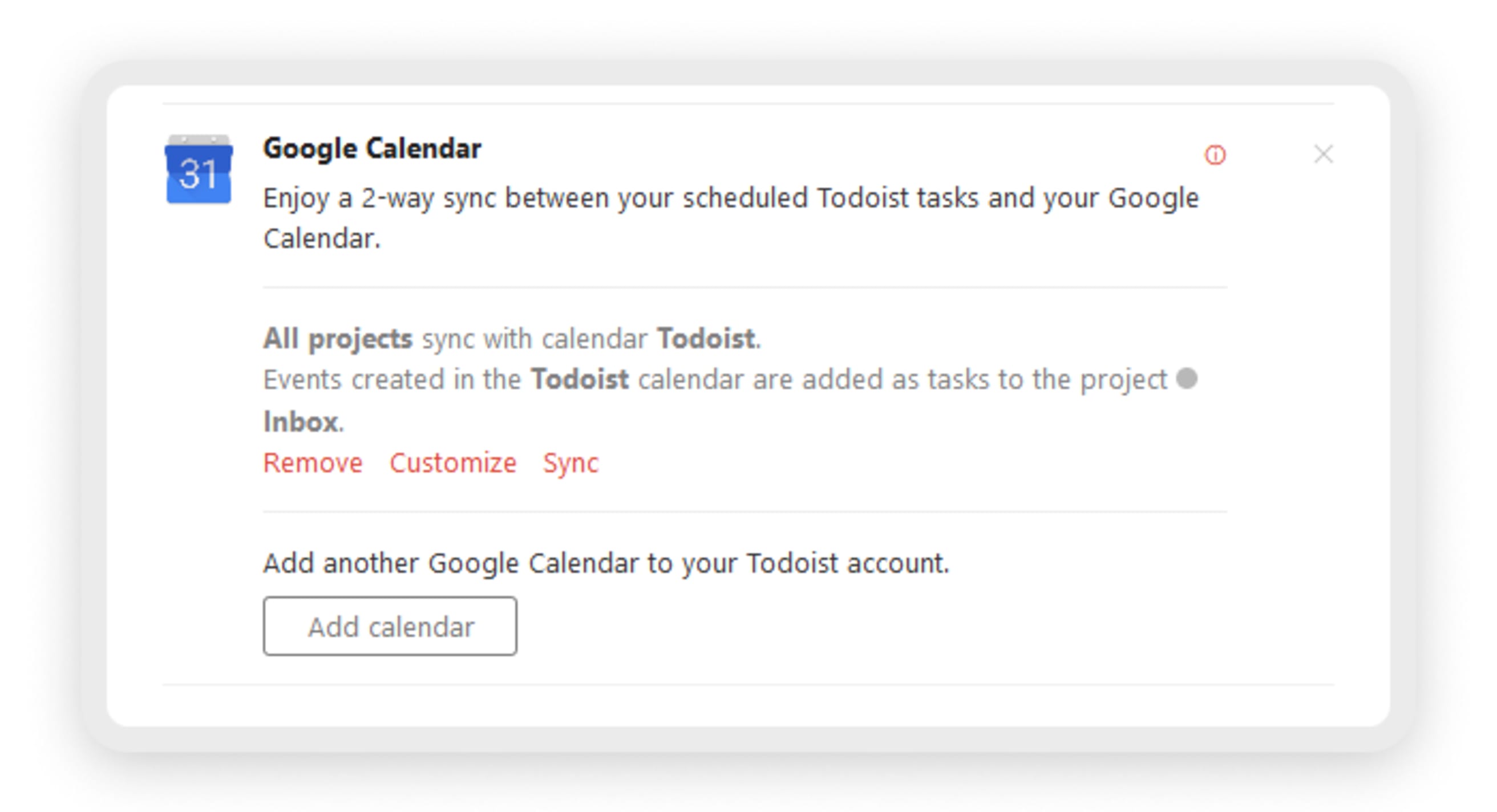This screenshot has width=1497, height=812.
Task: Click the bold Inbox project name
Action: [301, 422]
